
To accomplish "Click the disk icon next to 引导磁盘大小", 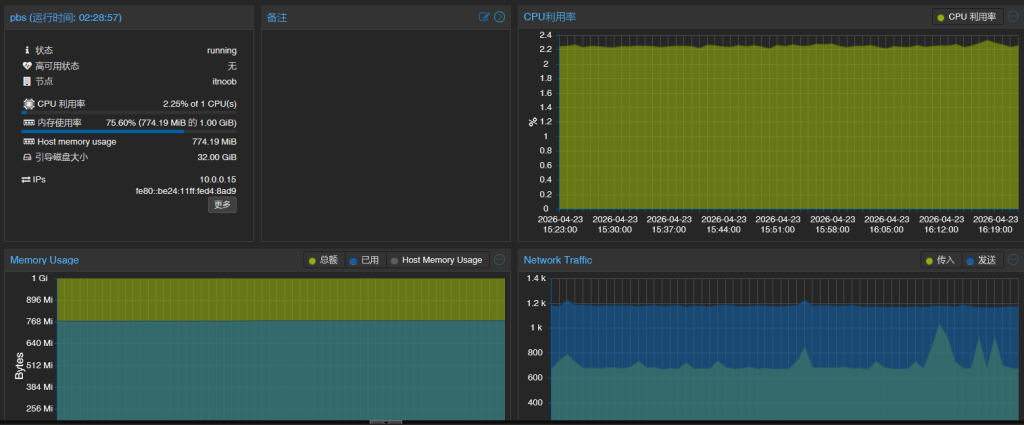I will 28,157.
